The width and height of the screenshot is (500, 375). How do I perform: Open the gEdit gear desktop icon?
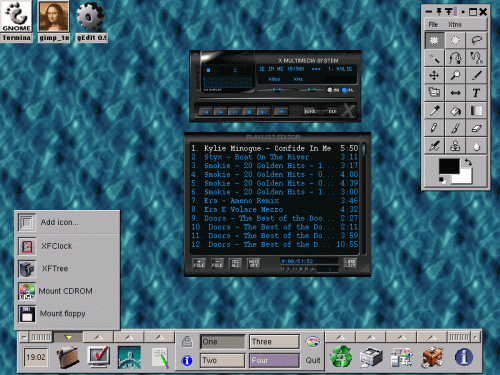point(91,21)
